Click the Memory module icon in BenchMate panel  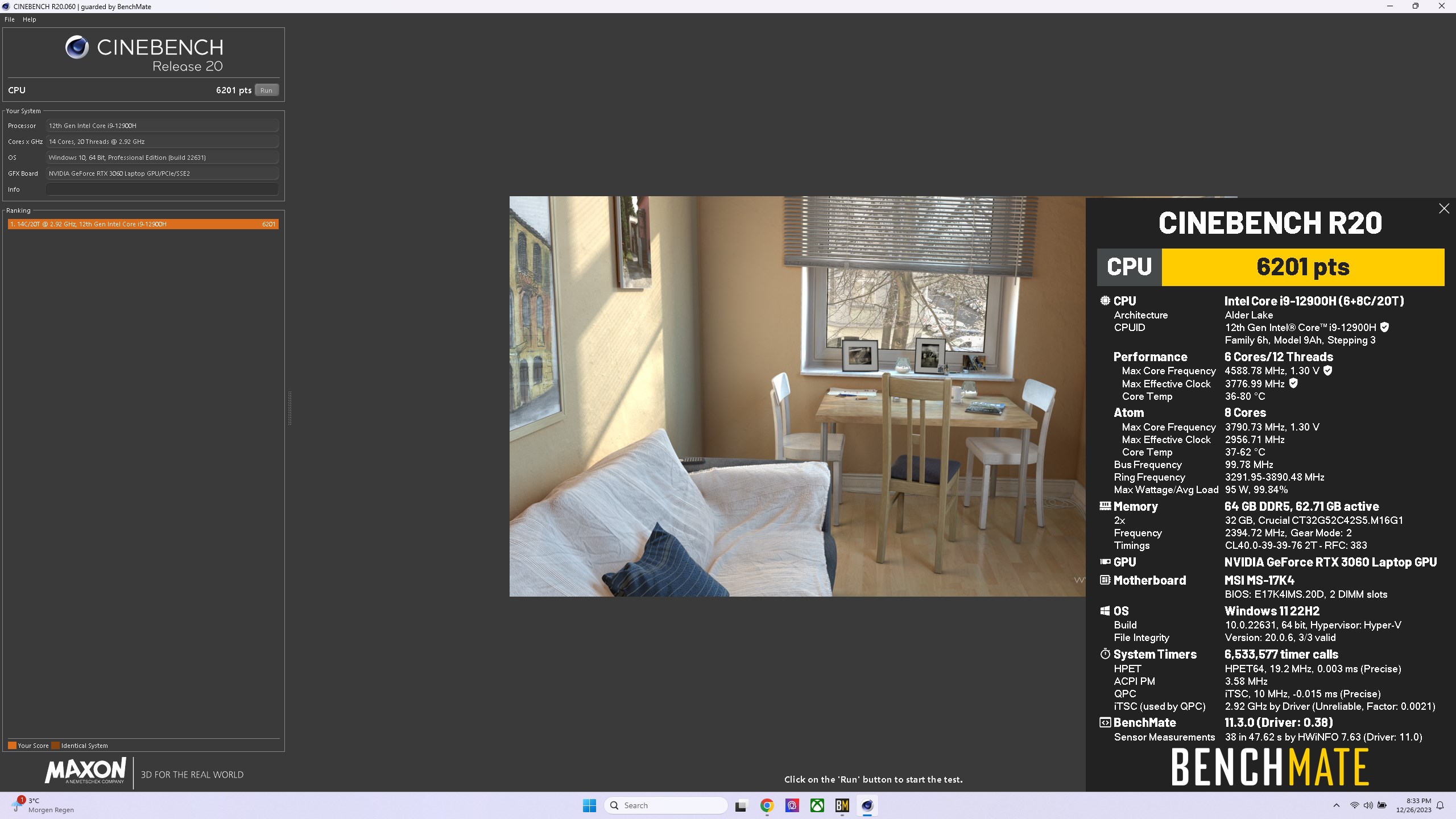[x=1105, y=506]
